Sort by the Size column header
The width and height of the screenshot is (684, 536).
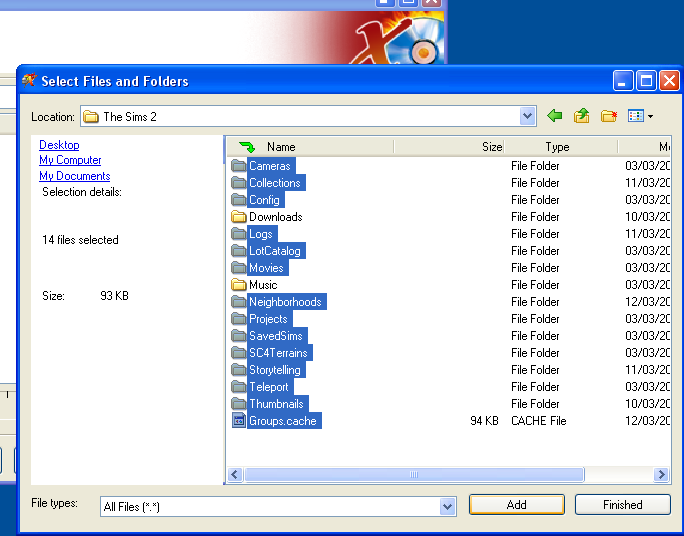click(x=492, y=147)
